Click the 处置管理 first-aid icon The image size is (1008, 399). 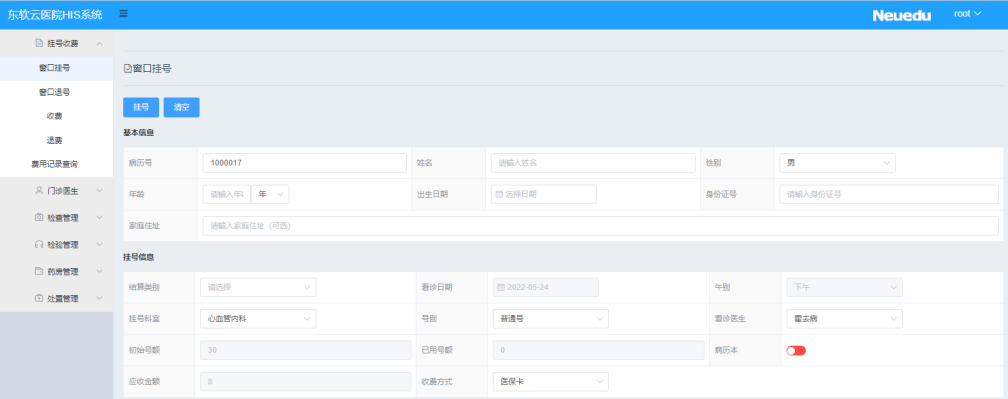click(39, 299)
